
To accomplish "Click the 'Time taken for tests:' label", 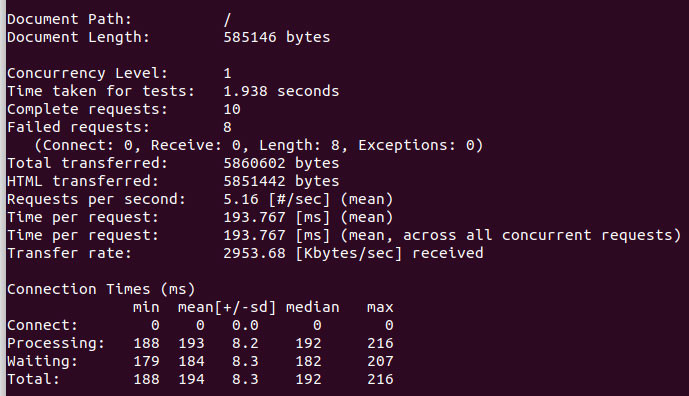I will 101,91.
